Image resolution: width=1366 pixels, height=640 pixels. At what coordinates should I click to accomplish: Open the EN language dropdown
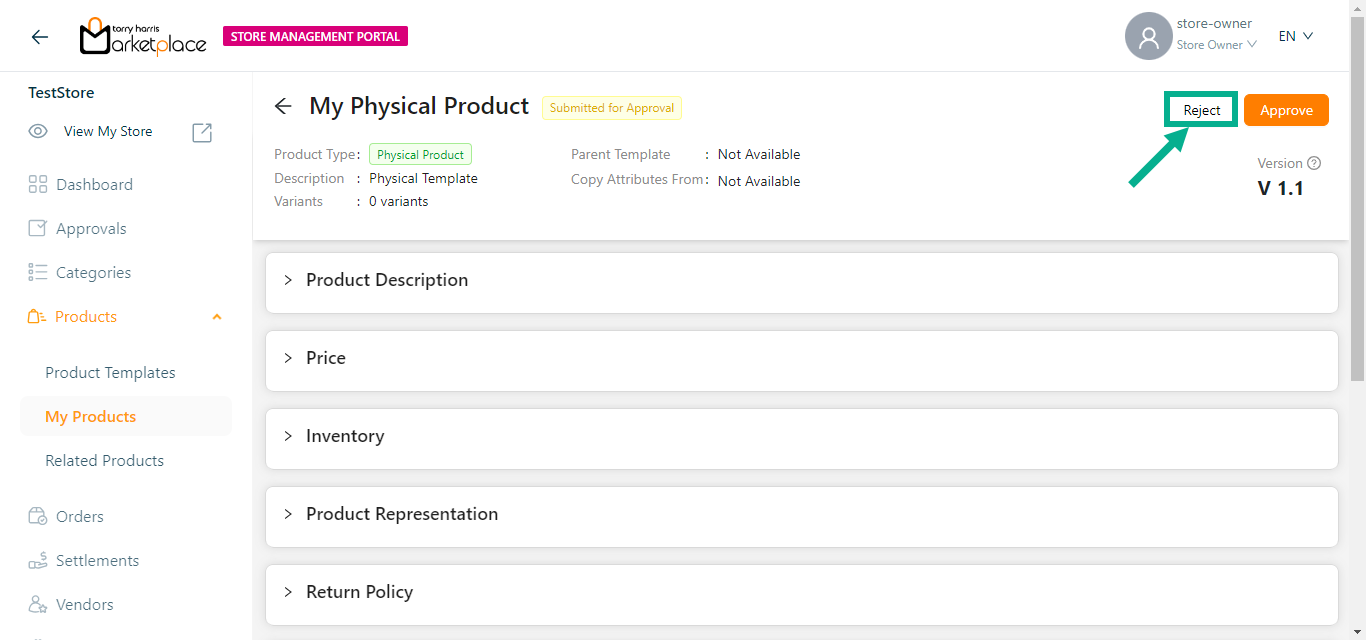point(1295,37)
